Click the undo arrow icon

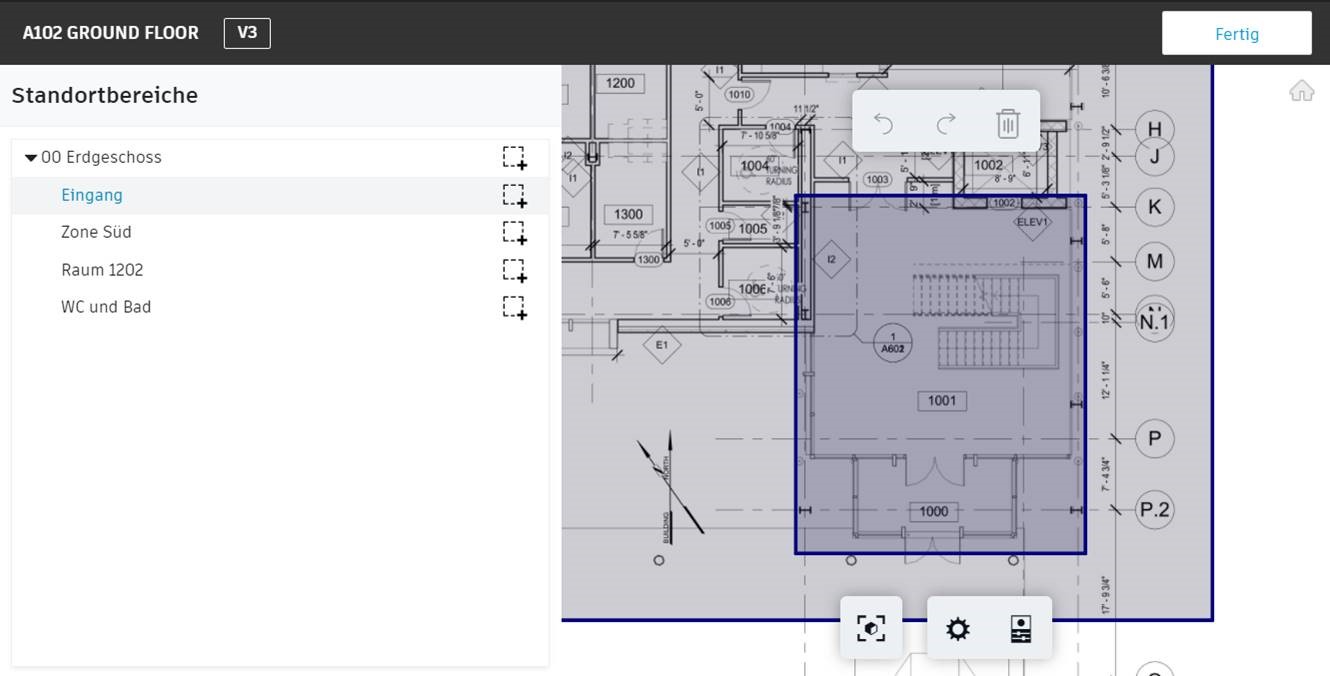pos(883,123)
